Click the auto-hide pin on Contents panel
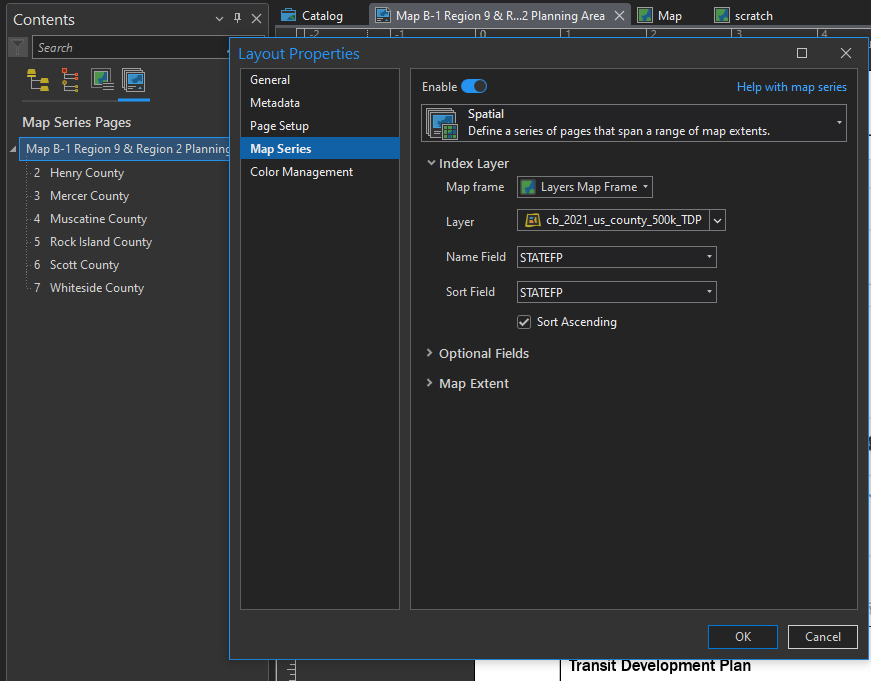871x681 pixels. [x=237, y=17]
